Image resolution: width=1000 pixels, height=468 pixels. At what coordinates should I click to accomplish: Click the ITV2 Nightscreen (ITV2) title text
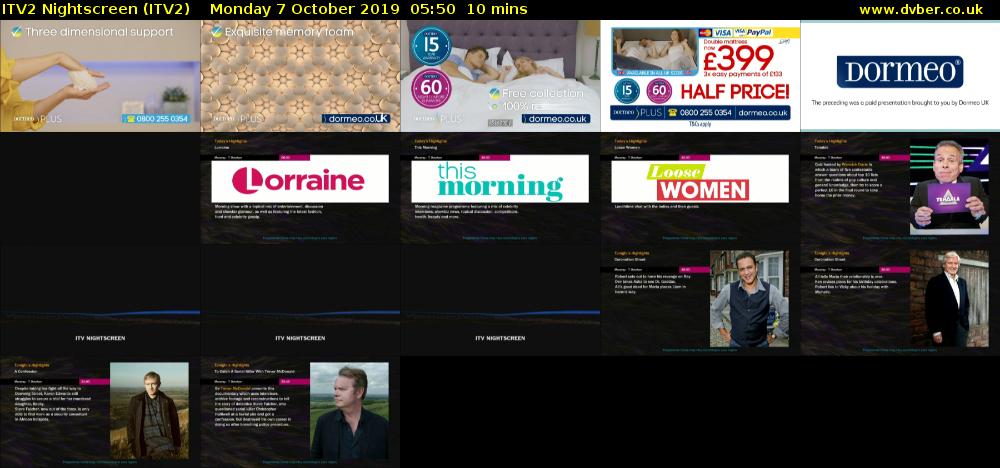point(96,10)
